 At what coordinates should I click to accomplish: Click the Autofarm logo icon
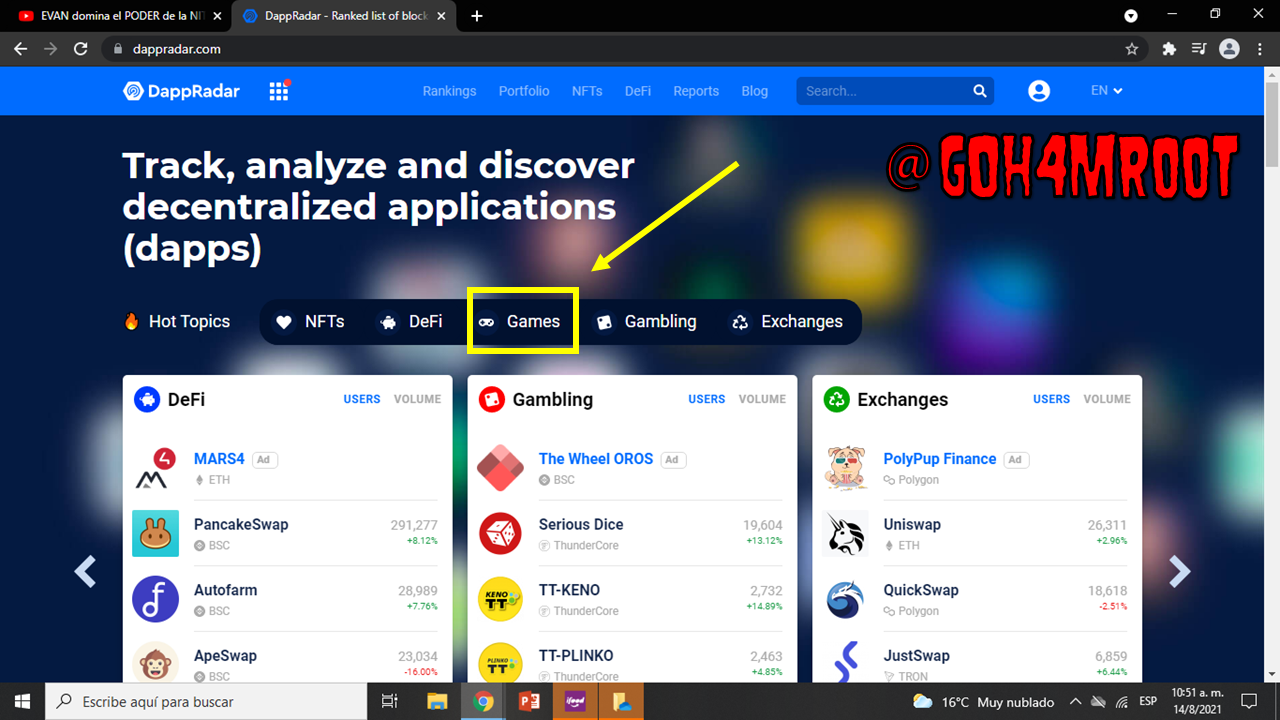click(x=155, y=599)
